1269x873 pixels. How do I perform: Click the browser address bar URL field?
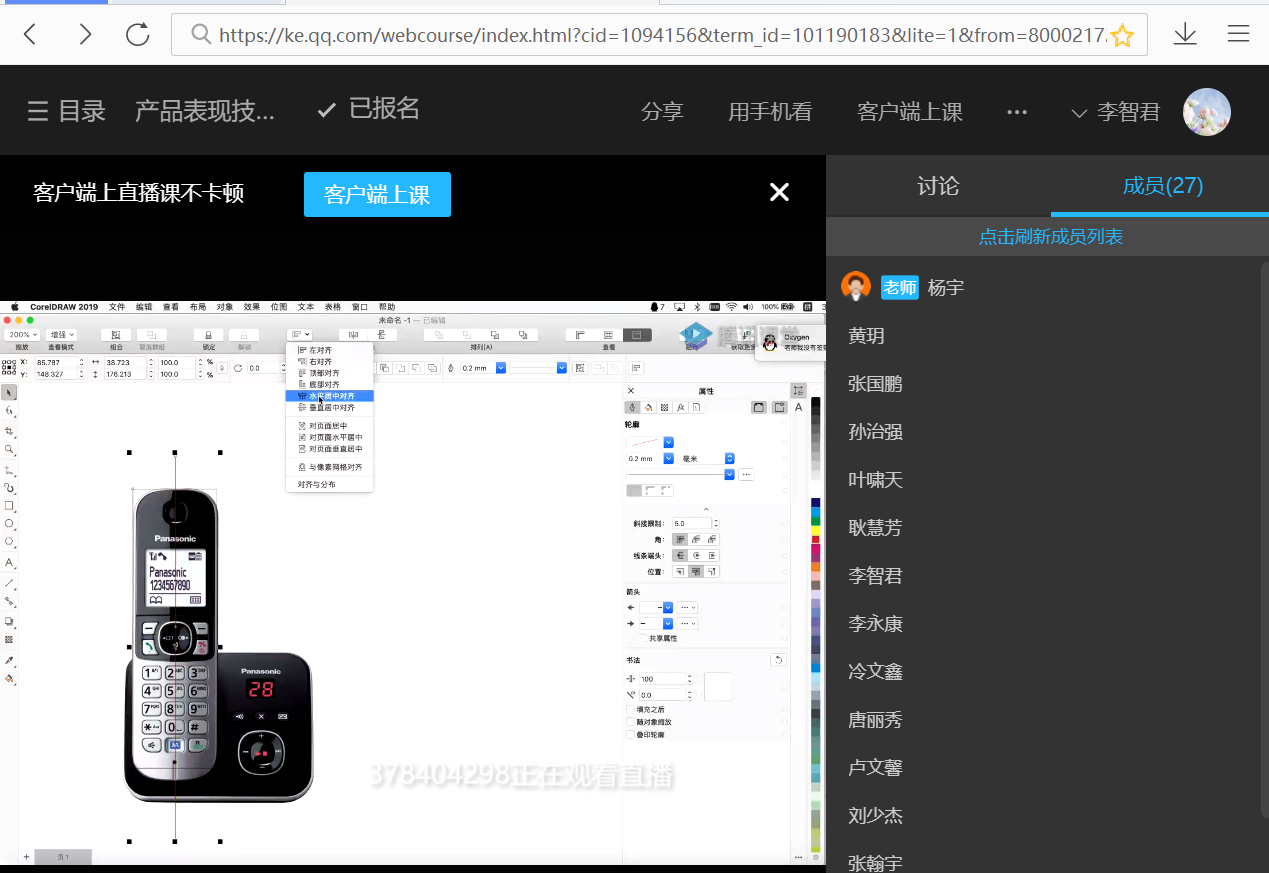[x=660, y=35]
